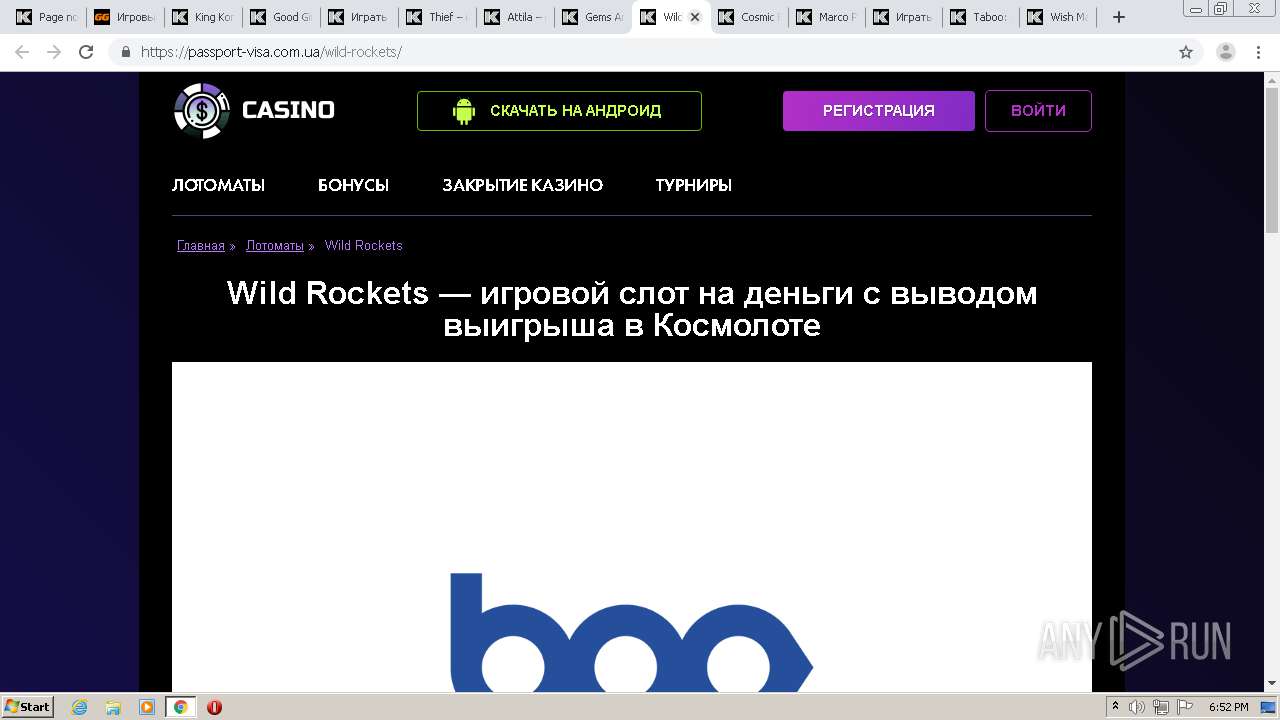1280x720 pixels.
Task: Click the РЕГИСТРАЦИЯ button
Action: [x=879, y=111]
